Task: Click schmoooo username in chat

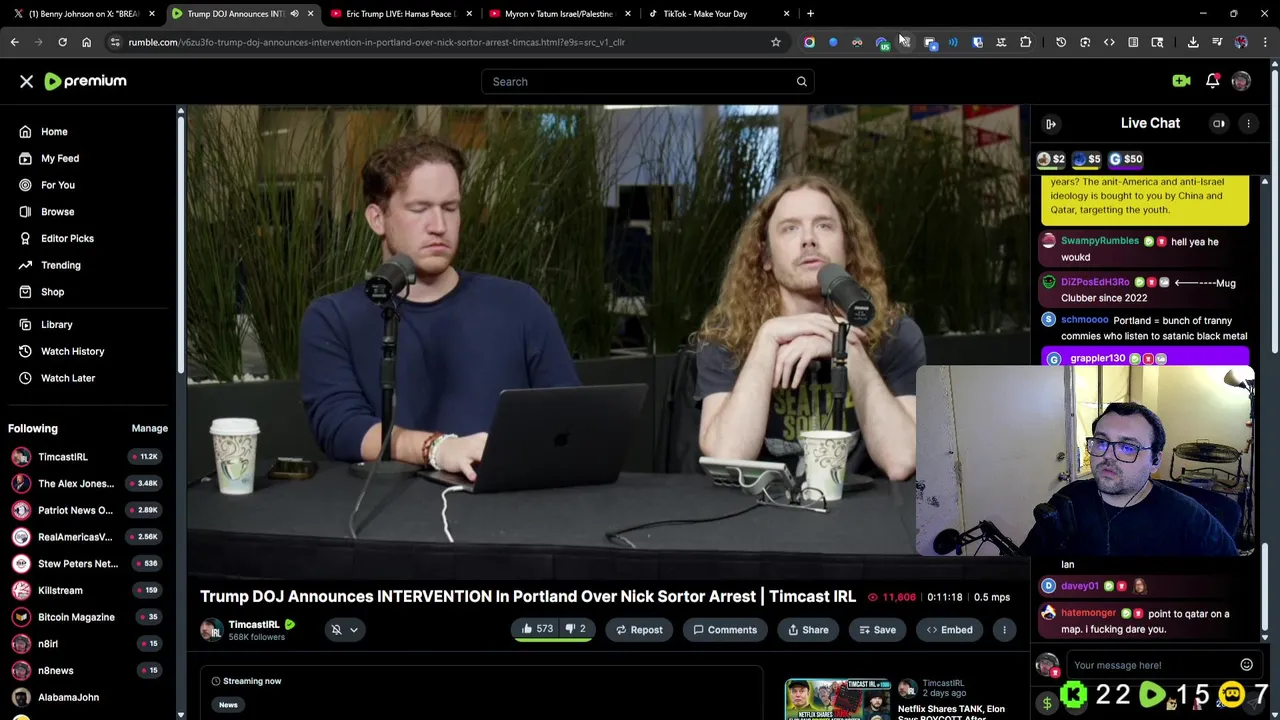Action: tap(1085, 320)
